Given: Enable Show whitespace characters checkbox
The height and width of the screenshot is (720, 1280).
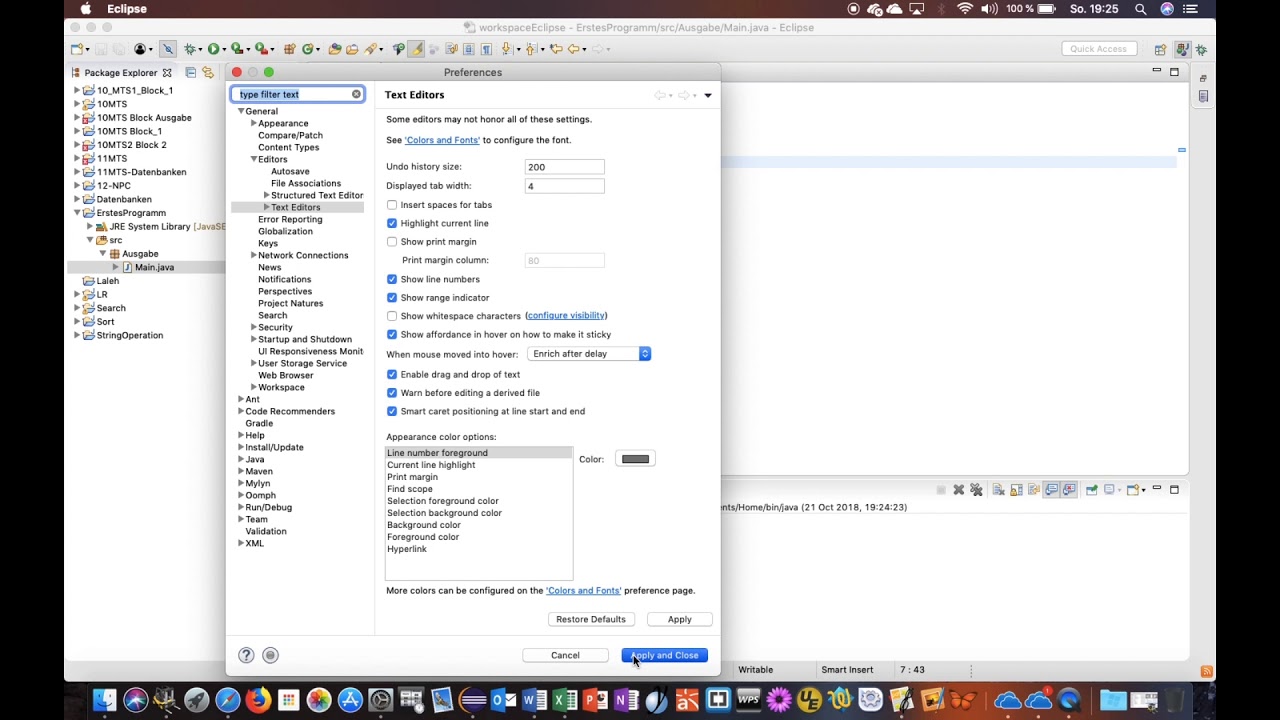Looking at the screenshot, I should coord(392,316).
